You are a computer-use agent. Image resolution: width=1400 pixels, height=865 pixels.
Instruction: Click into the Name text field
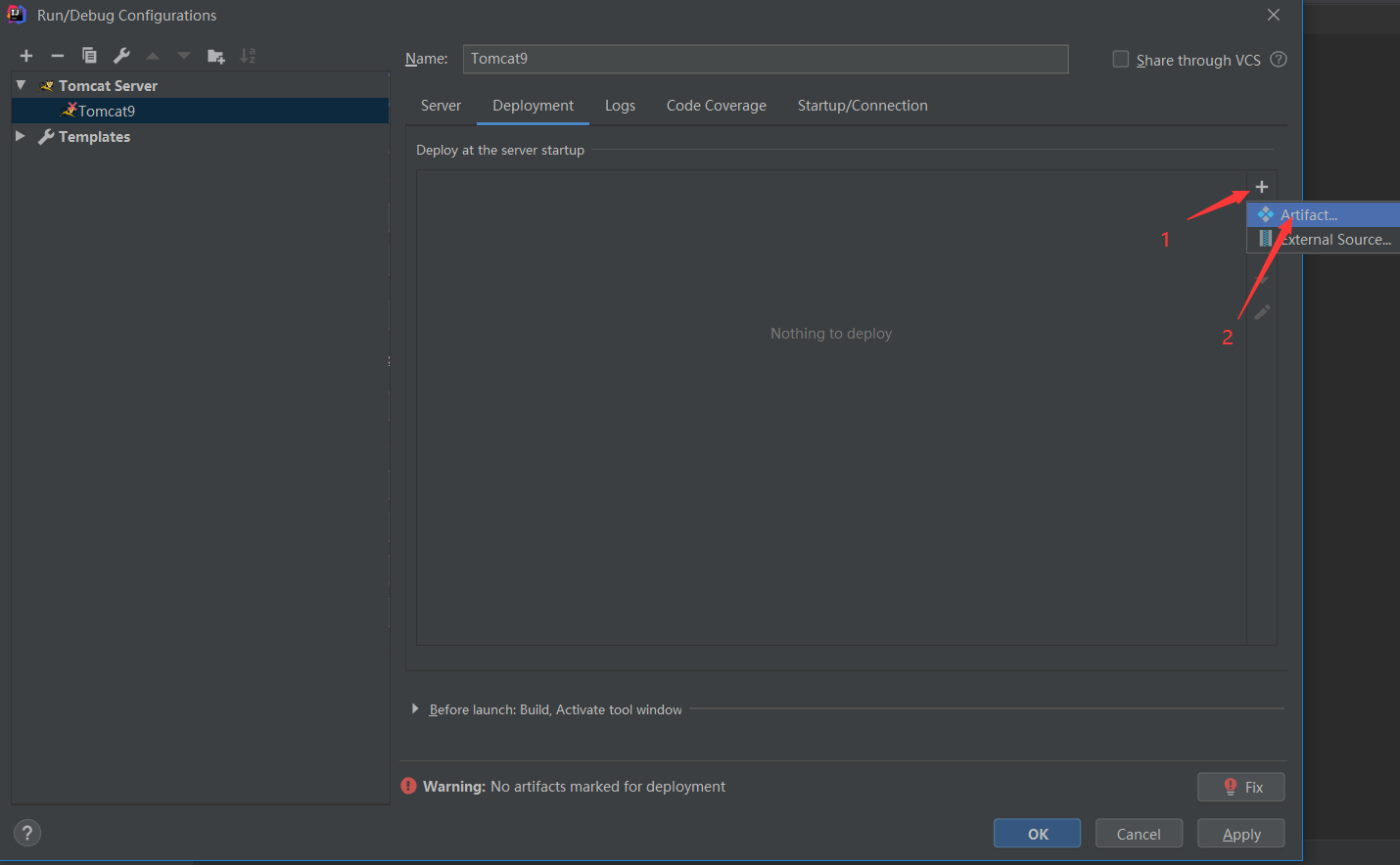pos(765,59)
